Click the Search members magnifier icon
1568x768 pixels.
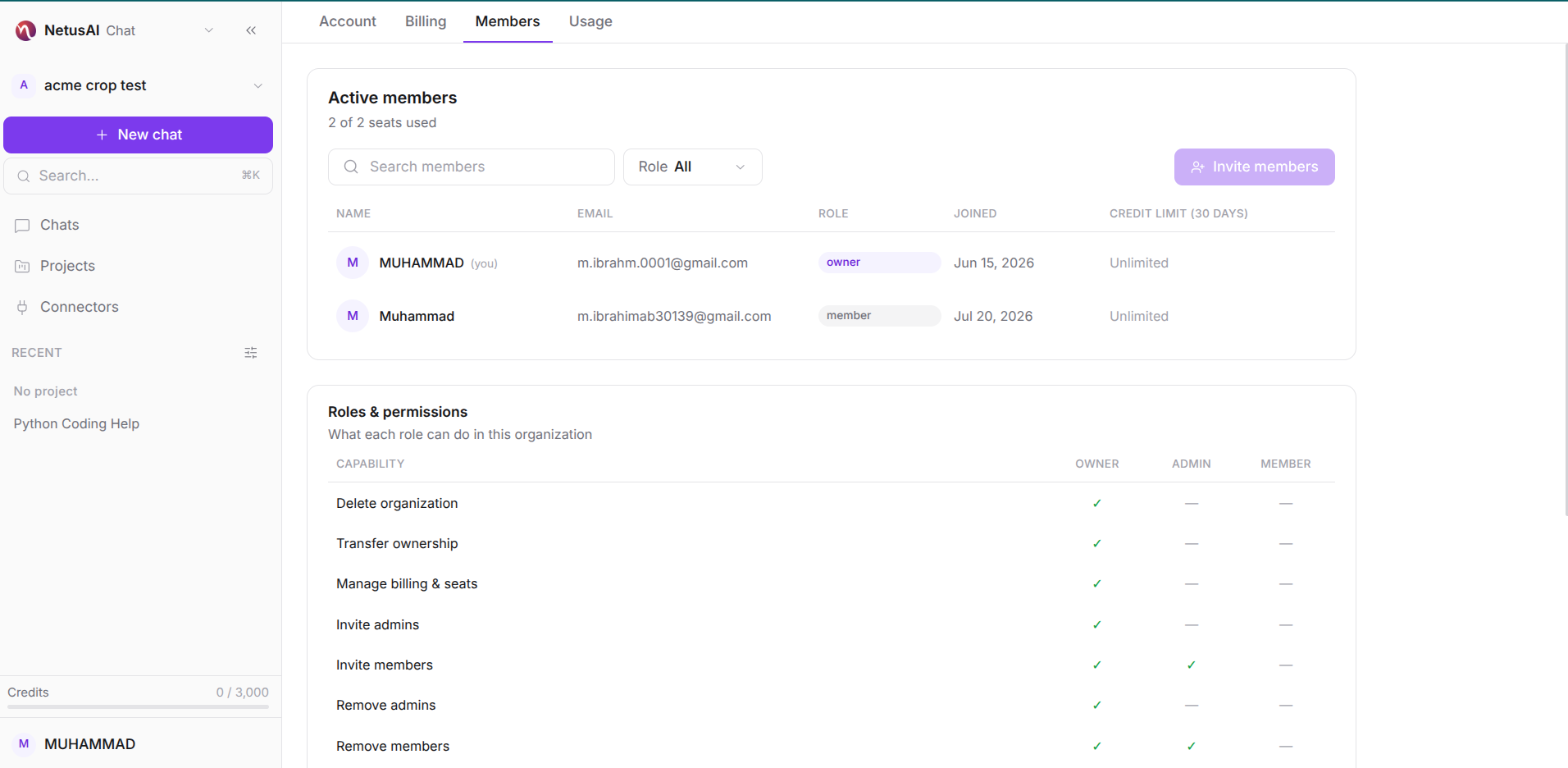(x=351, y=167)
